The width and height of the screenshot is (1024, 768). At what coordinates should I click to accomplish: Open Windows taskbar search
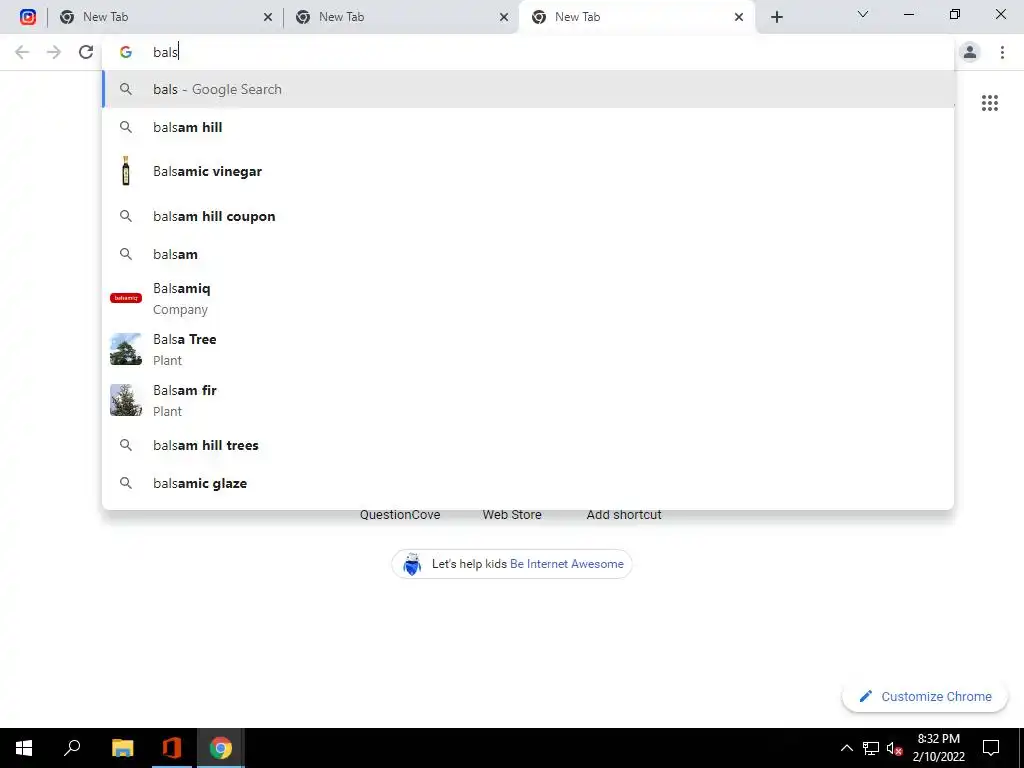point(72,748)
